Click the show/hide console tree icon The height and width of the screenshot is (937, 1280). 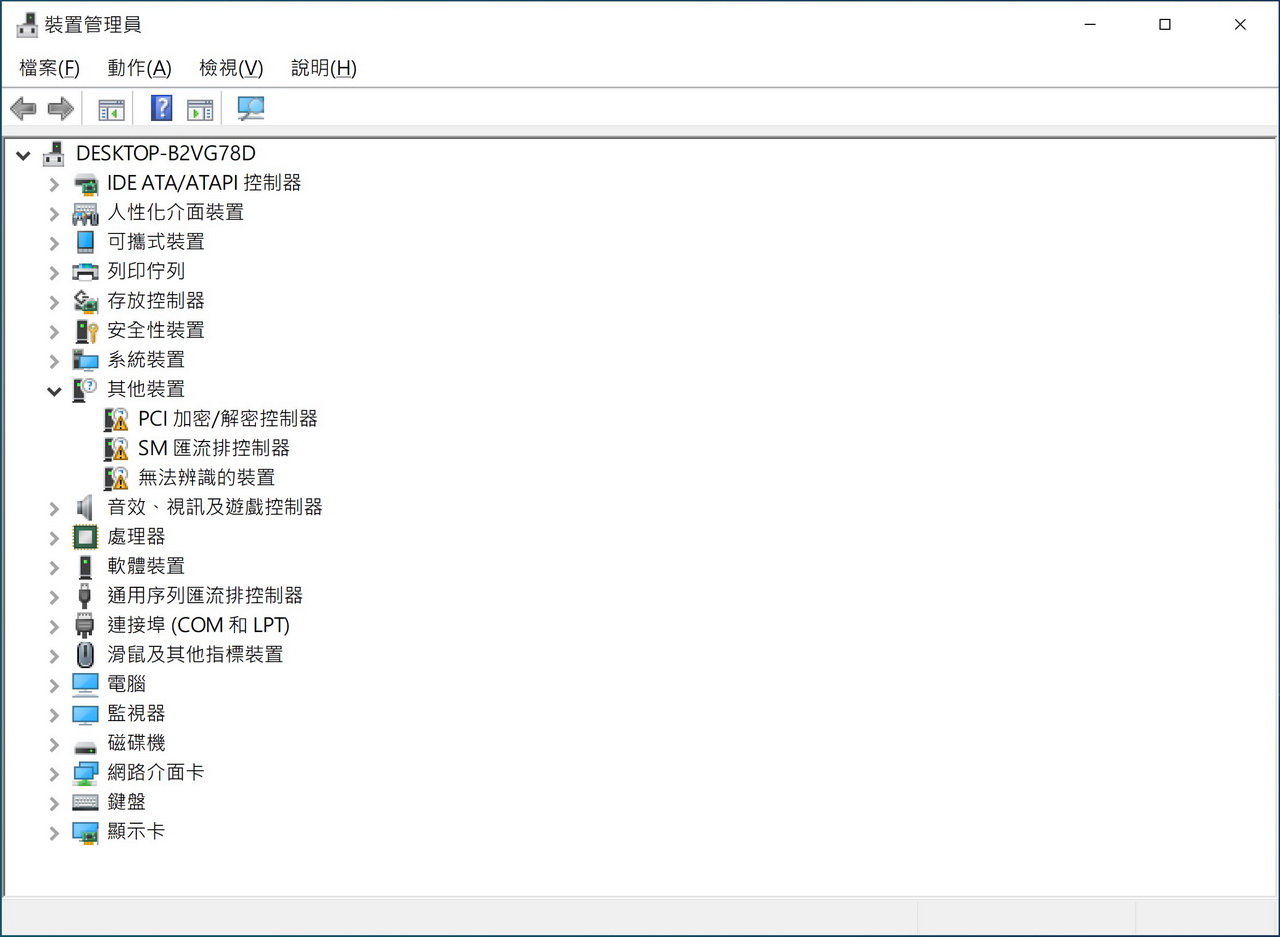coord(111,109)
